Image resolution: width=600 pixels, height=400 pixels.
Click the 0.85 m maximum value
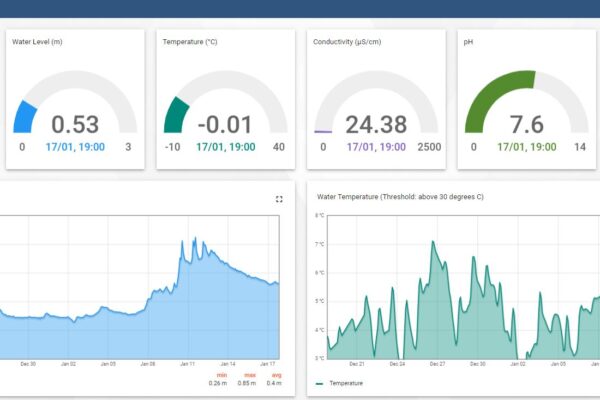(x=247, y=383)
